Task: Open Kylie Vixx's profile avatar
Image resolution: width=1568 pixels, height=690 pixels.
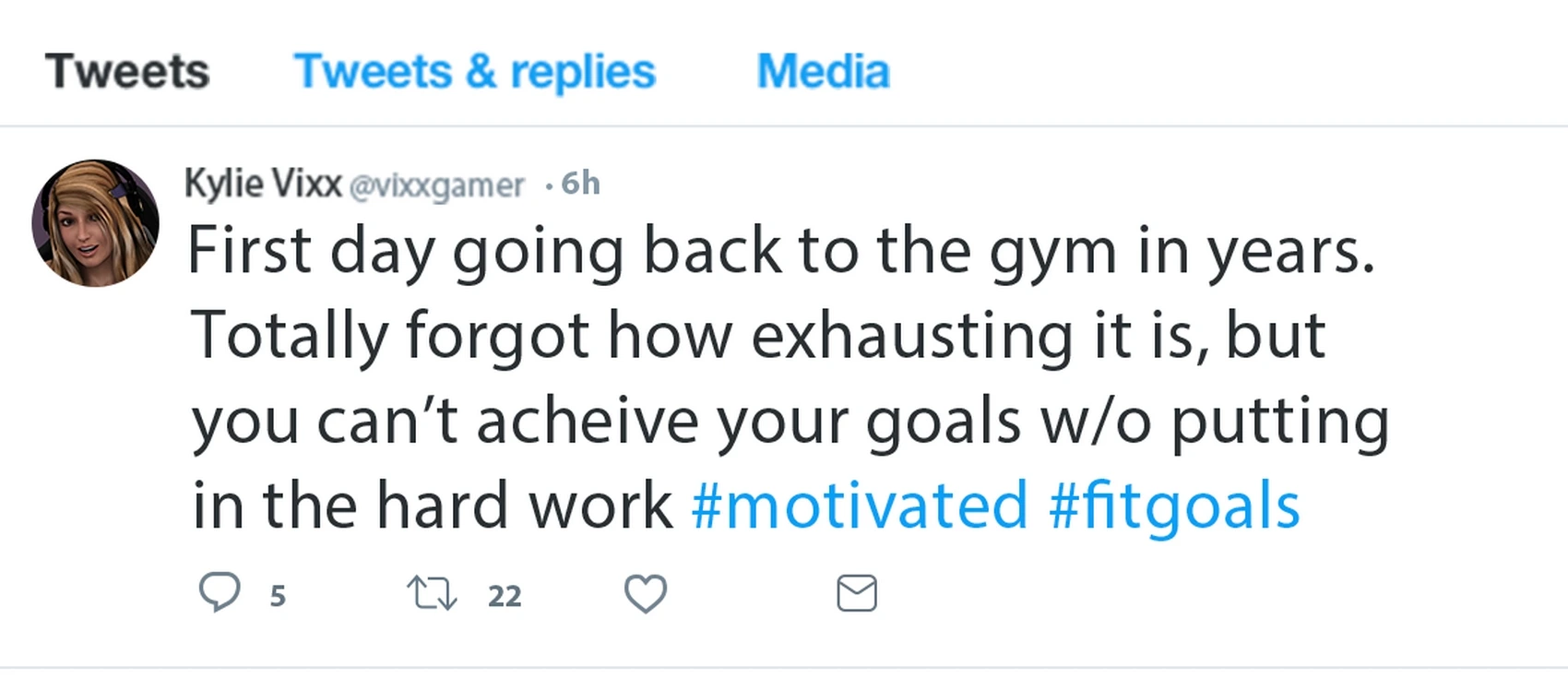Action: (x=95, y=223)
